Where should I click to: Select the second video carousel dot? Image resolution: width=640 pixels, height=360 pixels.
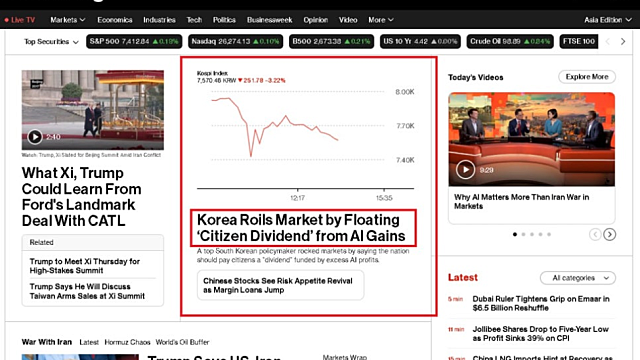523,234
